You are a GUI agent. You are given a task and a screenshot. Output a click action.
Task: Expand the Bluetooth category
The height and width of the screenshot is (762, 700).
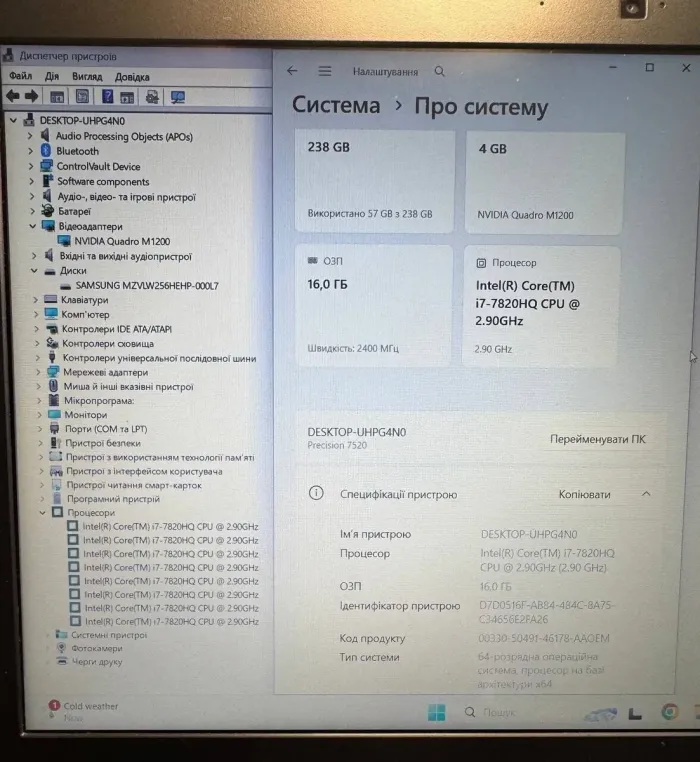click(30, 151)
